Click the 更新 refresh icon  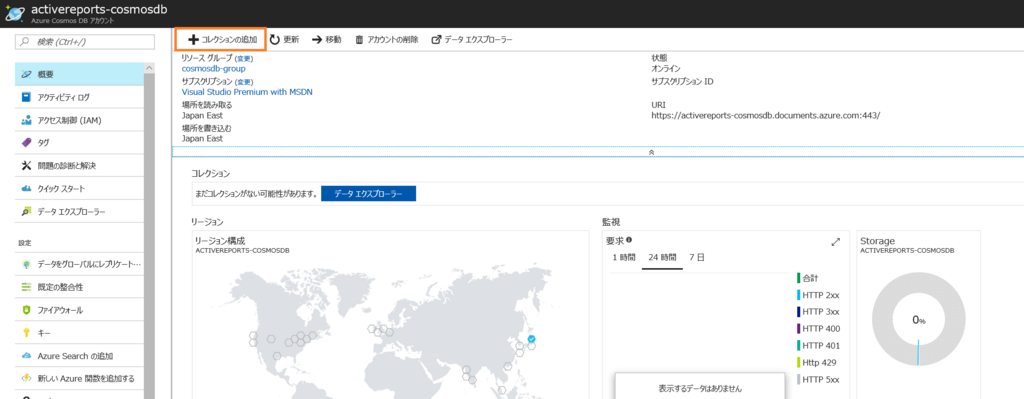click(275, 40)
